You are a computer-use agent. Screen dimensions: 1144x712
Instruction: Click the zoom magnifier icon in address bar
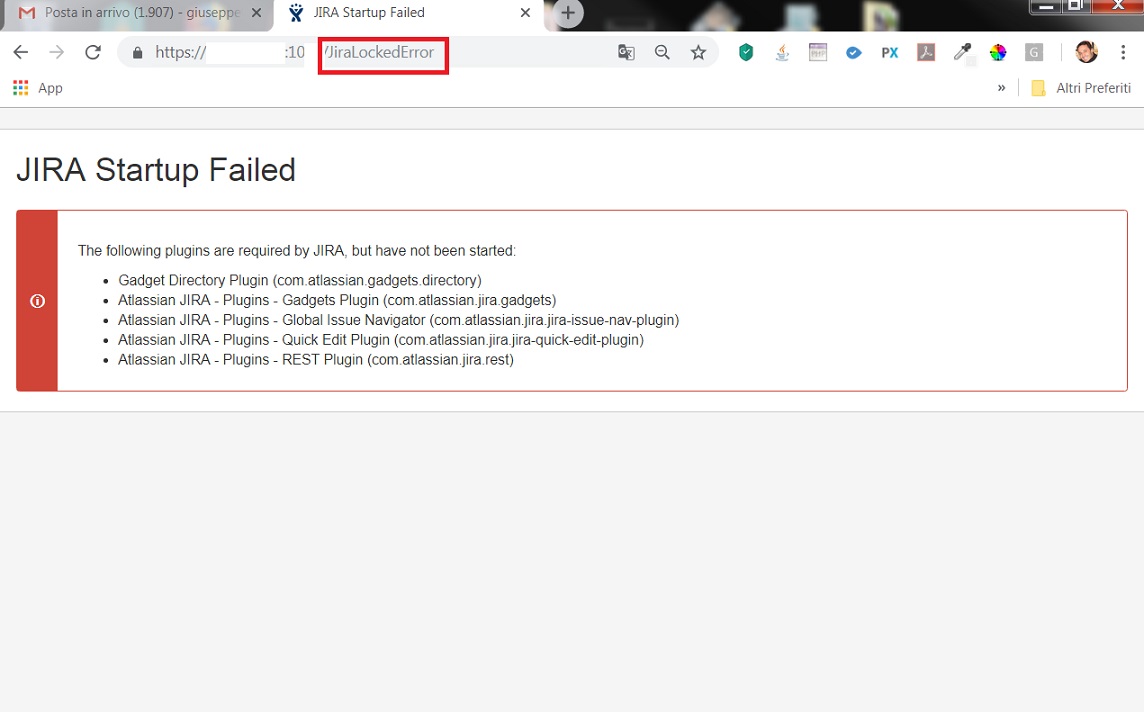point(662,53)
